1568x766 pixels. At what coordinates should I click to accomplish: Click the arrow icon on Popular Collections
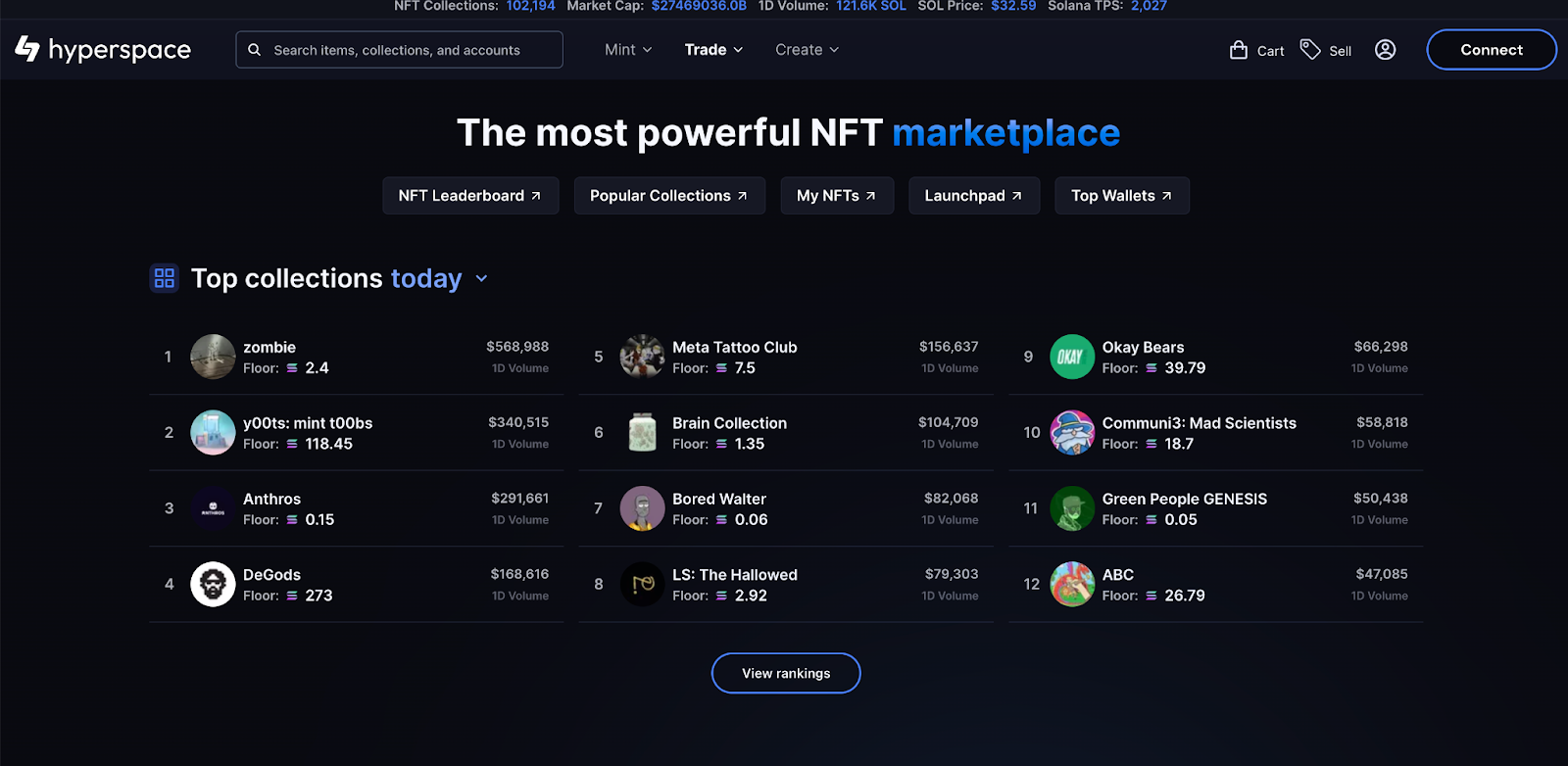742,196
